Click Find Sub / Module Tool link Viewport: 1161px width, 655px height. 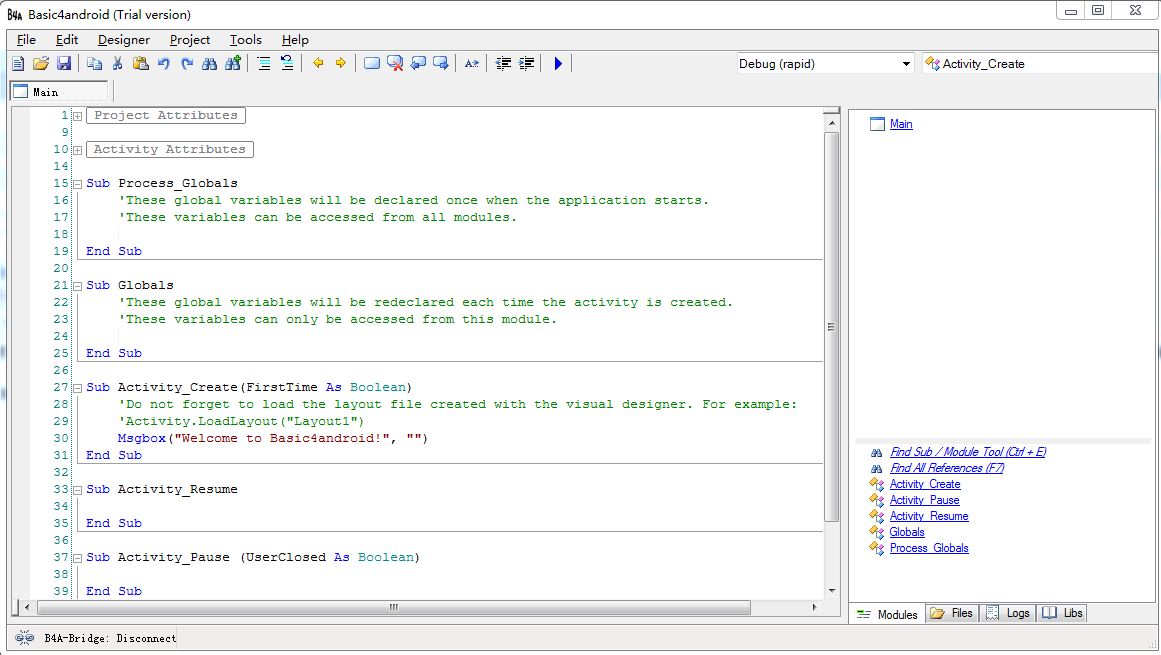[968, 451]
